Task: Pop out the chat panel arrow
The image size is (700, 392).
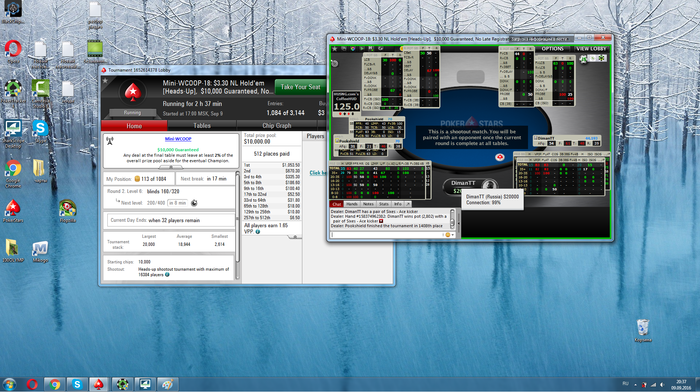Action: (x=408, y=204)
